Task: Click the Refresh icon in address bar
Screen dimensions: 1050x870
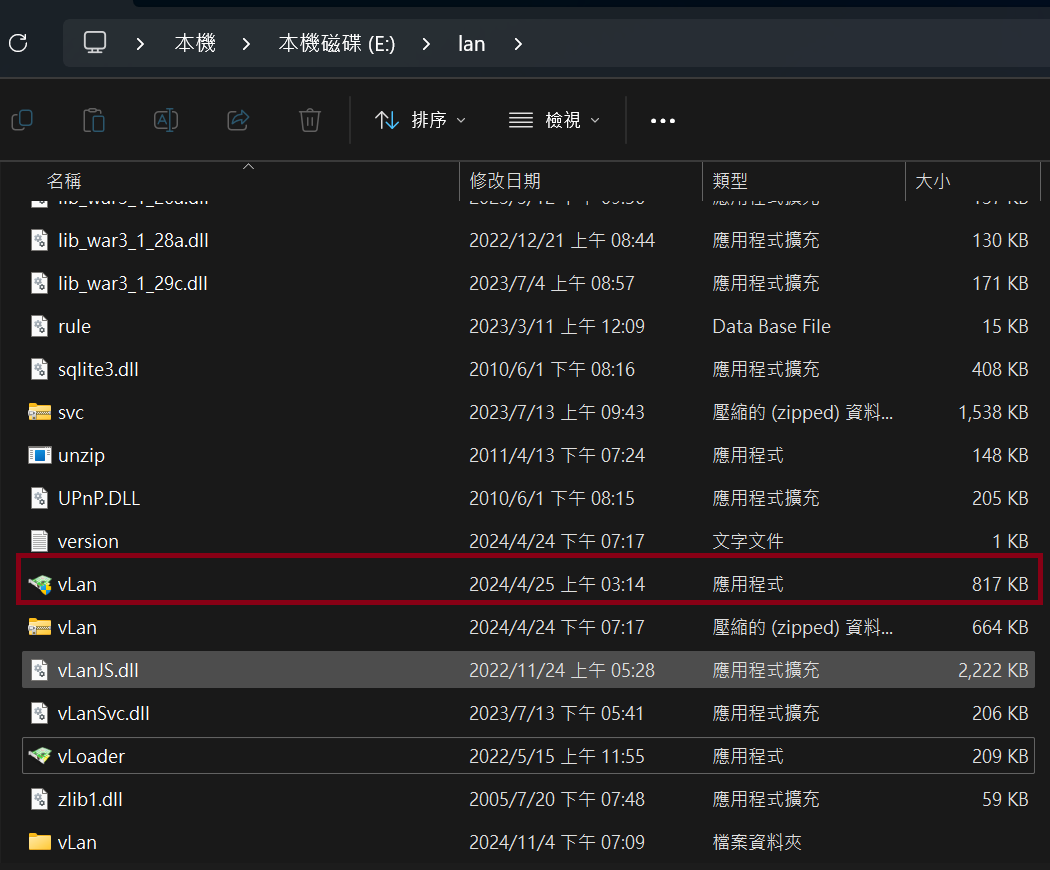Action: click(18, 43)
